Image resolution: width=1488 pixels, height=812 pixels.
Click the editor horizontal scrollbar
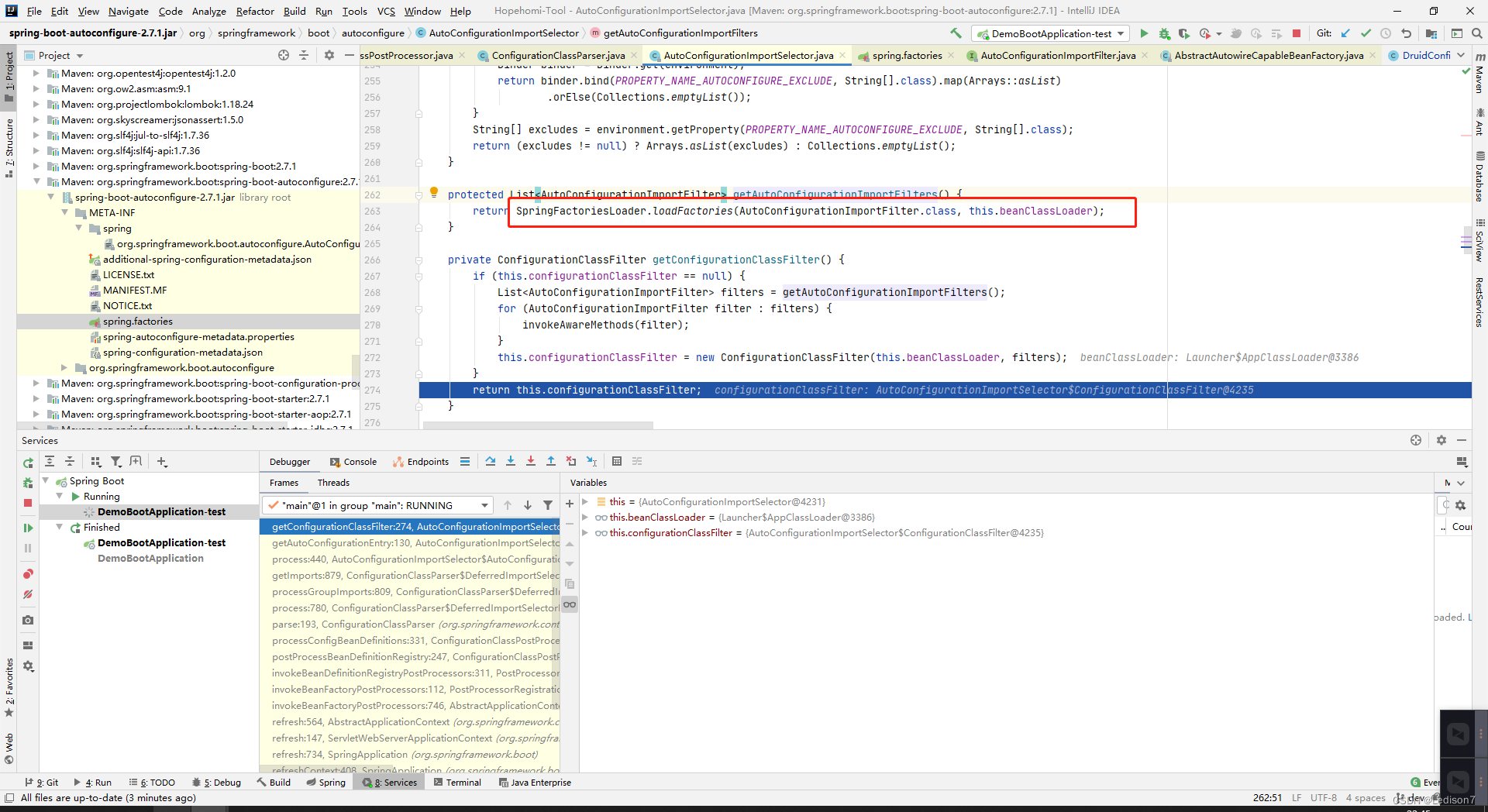[x=539, y=425]
